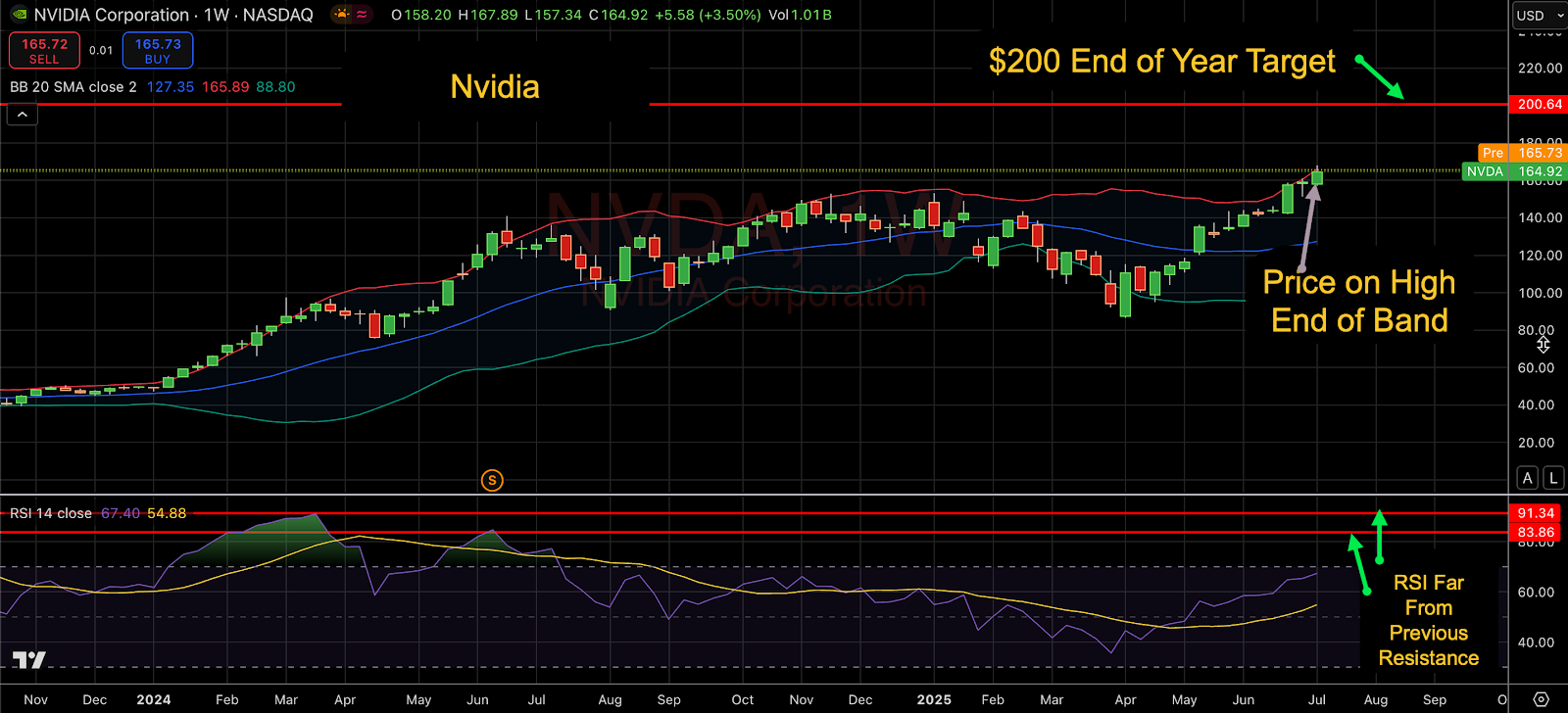
Task: Toggle the L logarithmic scale button
Action: click(x=1553, y=478)
